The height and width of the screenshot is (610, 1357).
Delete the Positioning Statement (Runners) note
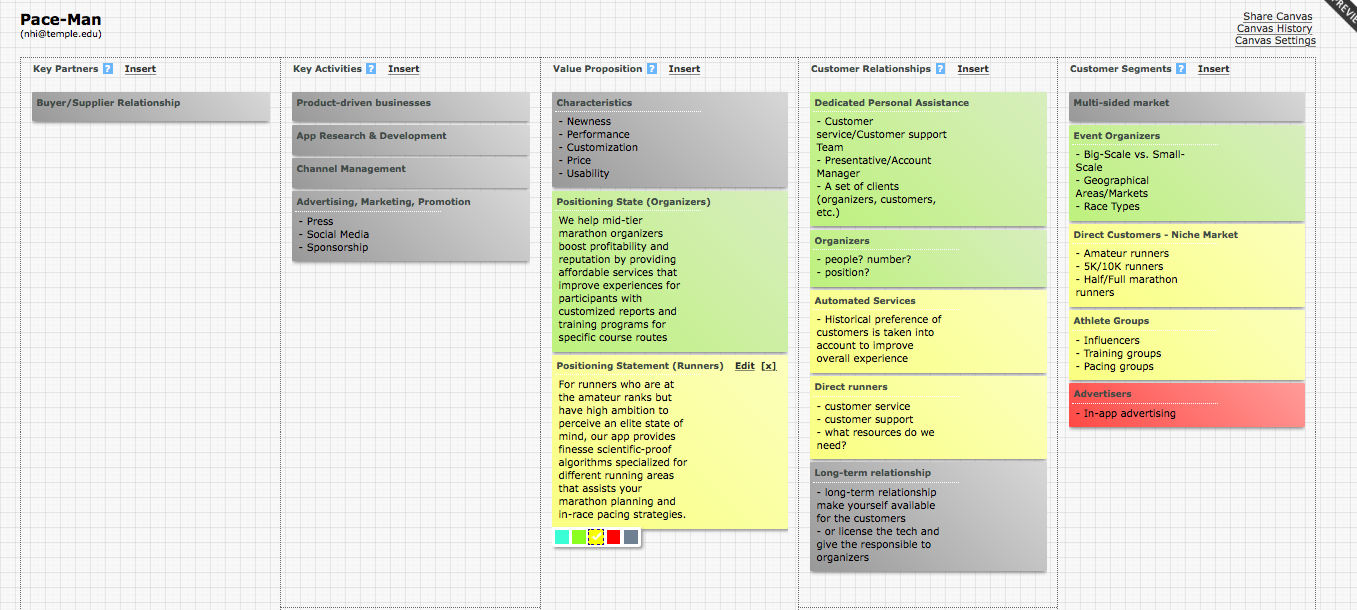pyautogui.click(x=768, y=366)
